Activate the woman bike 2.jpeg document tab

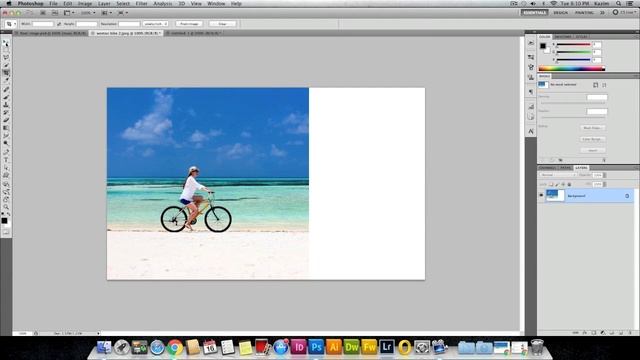coord(126,33)
